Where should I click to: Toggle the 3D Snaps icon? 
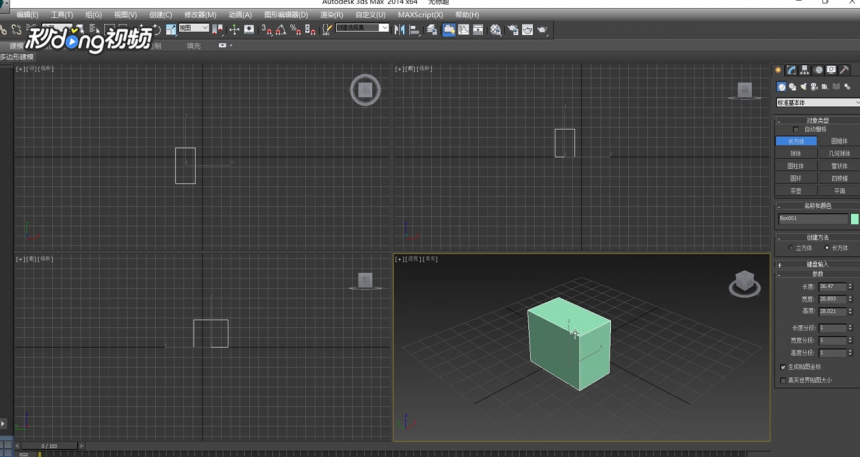pos(267,30)
